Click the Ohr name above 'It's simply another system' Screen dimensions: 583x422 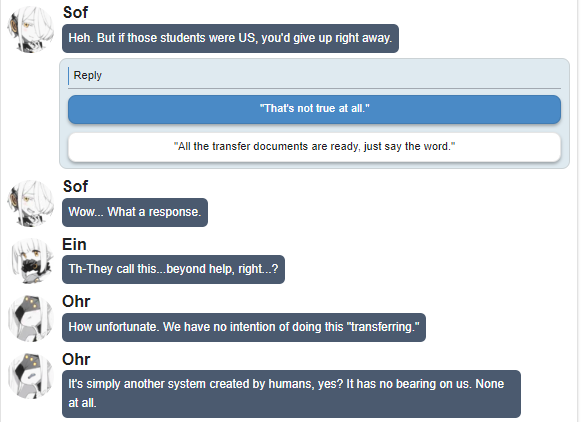76,360
